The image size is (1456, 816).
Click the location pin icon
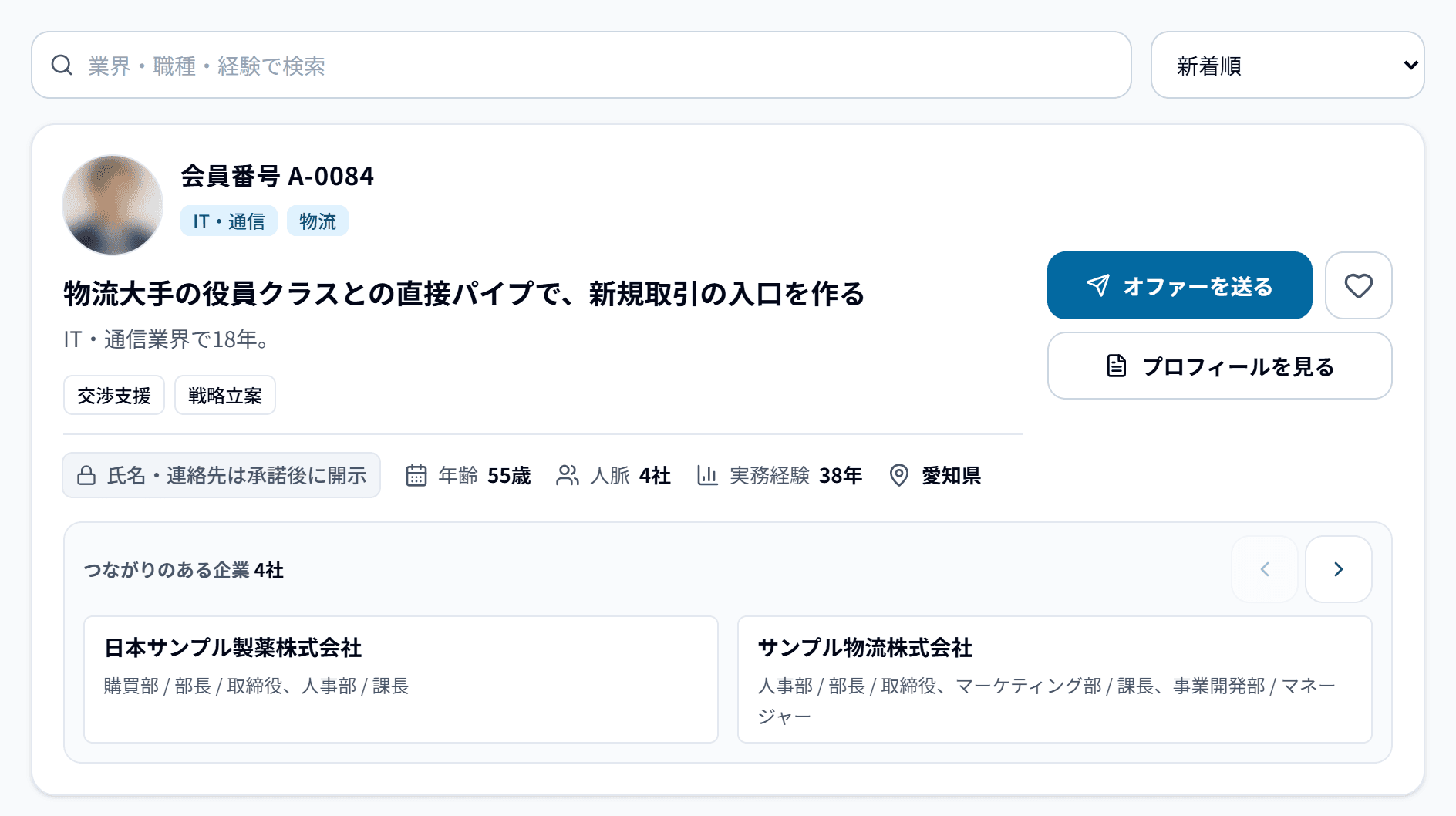pos(899,475)
